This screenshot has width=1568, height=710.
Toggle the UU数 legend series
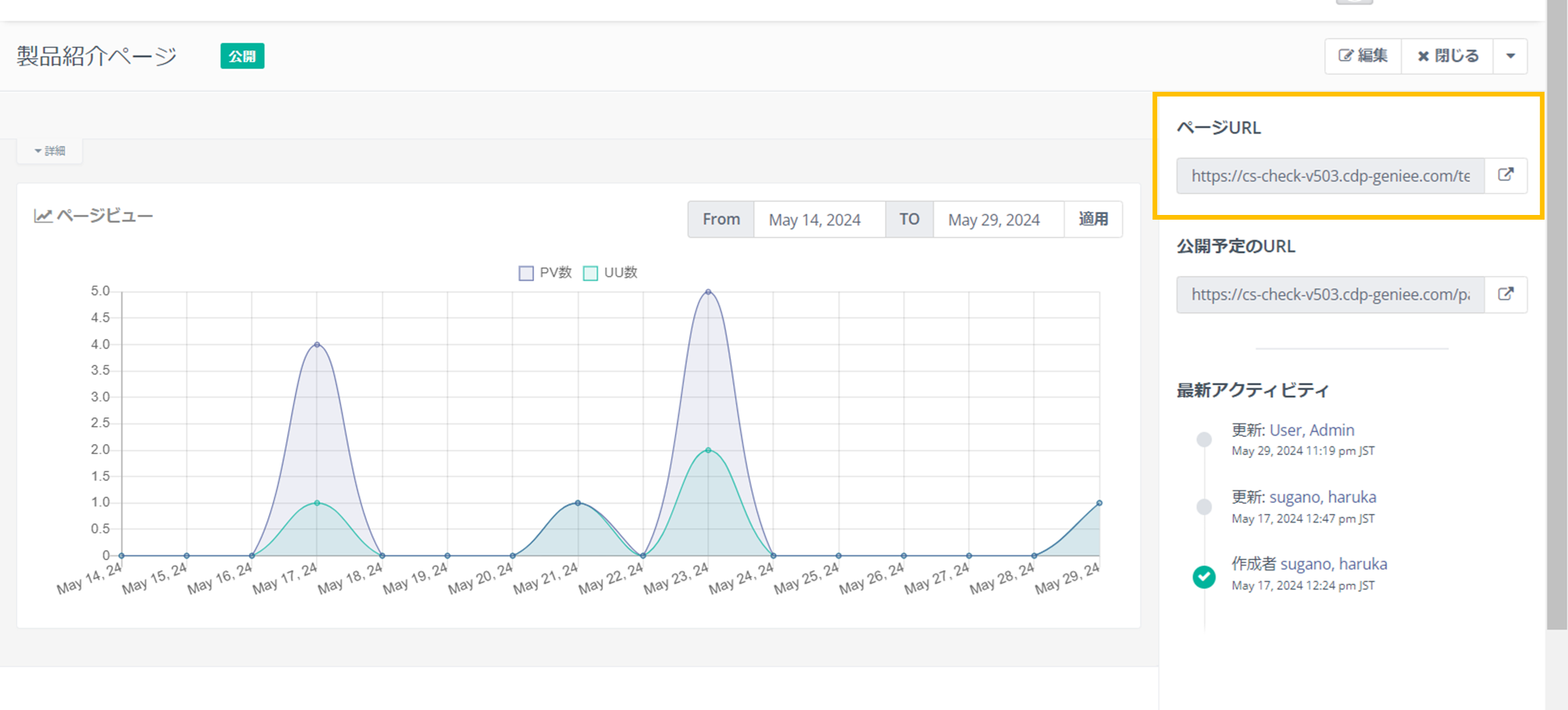(611, 273)
